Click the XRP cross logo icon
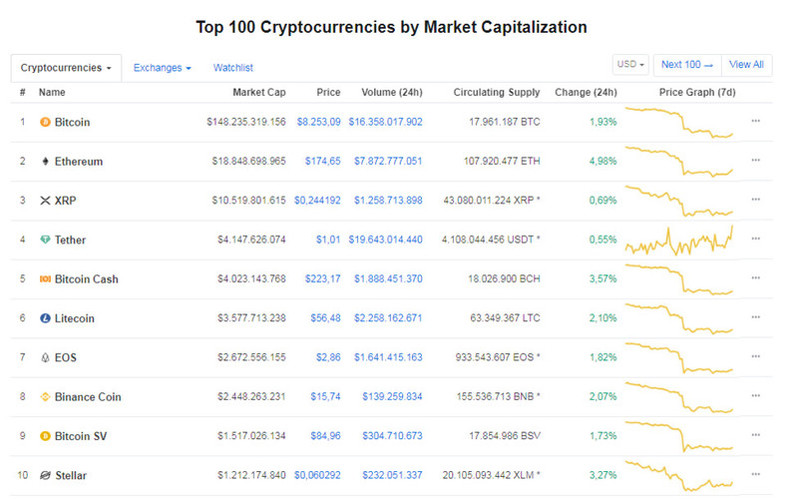Screen dimensions: 798x499 pyautogui.click(x=45, y=201)
